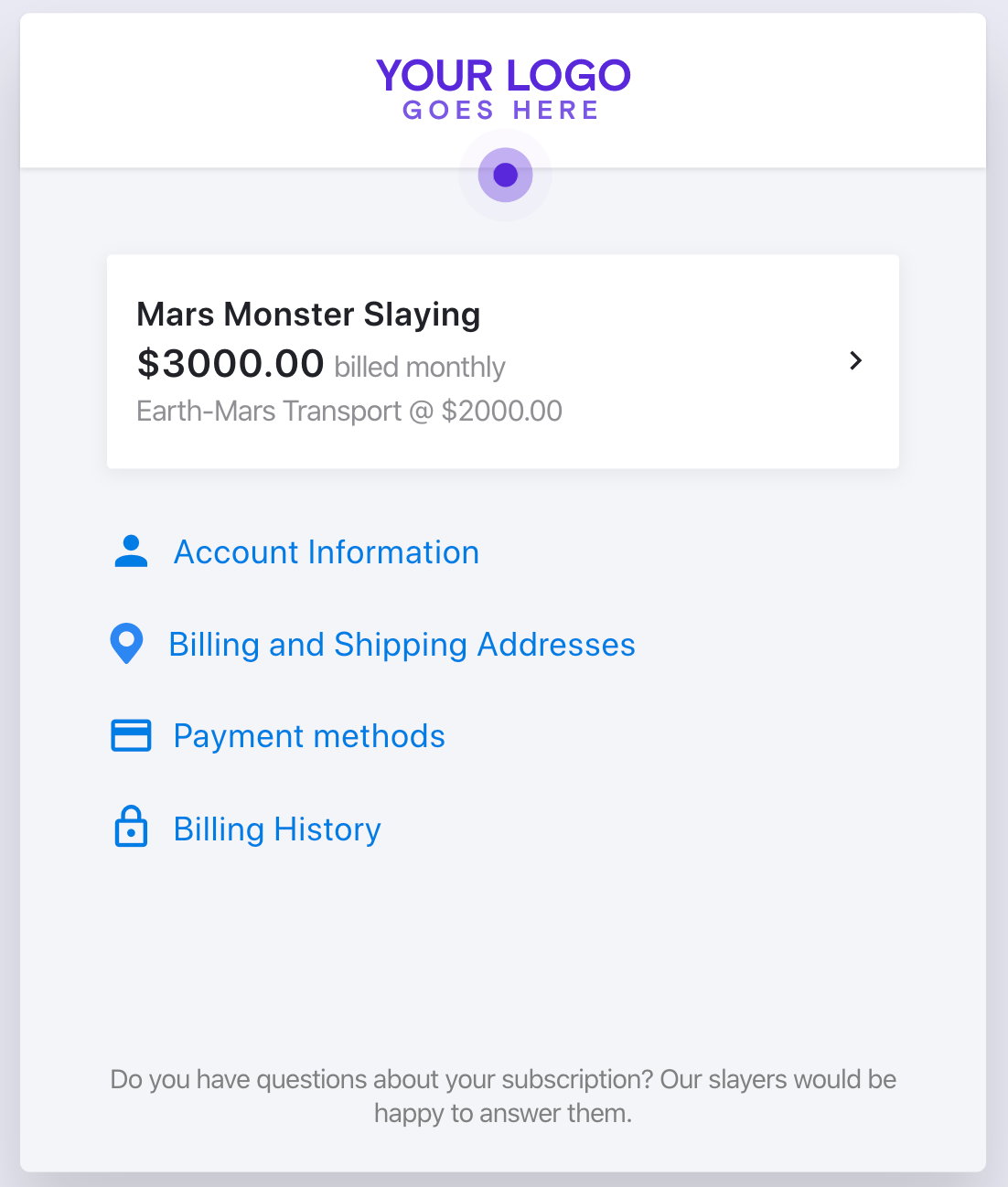Viewport: 1008px width, 1187px height.
Task: Click the YOUR LOGO header image
Action: pyautogui.click(x=503, y=77)
